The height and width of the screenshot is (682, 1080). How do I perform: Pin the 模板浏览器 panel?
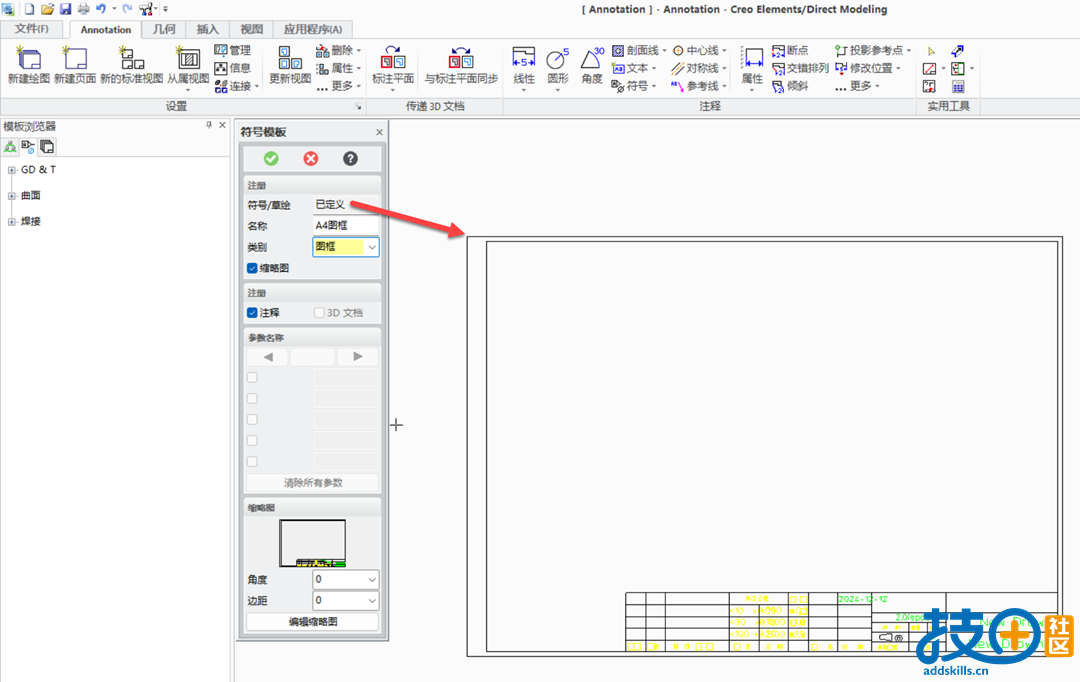tap(209, 125)
